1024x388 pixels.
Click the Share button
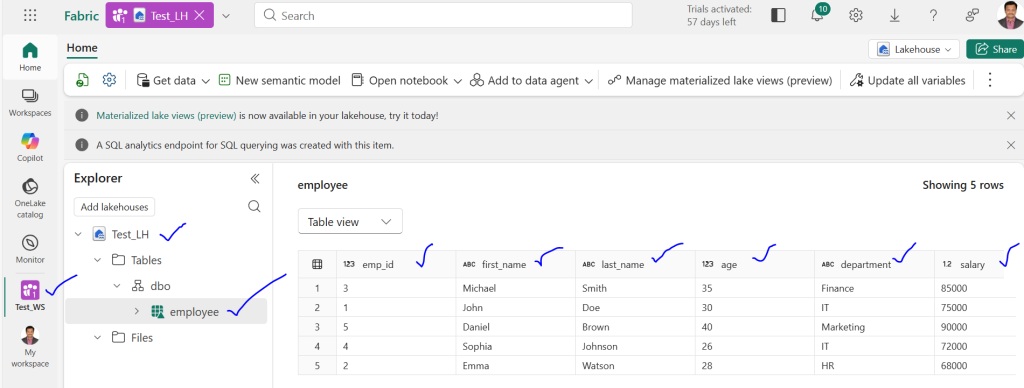click(x=995, y=49)
